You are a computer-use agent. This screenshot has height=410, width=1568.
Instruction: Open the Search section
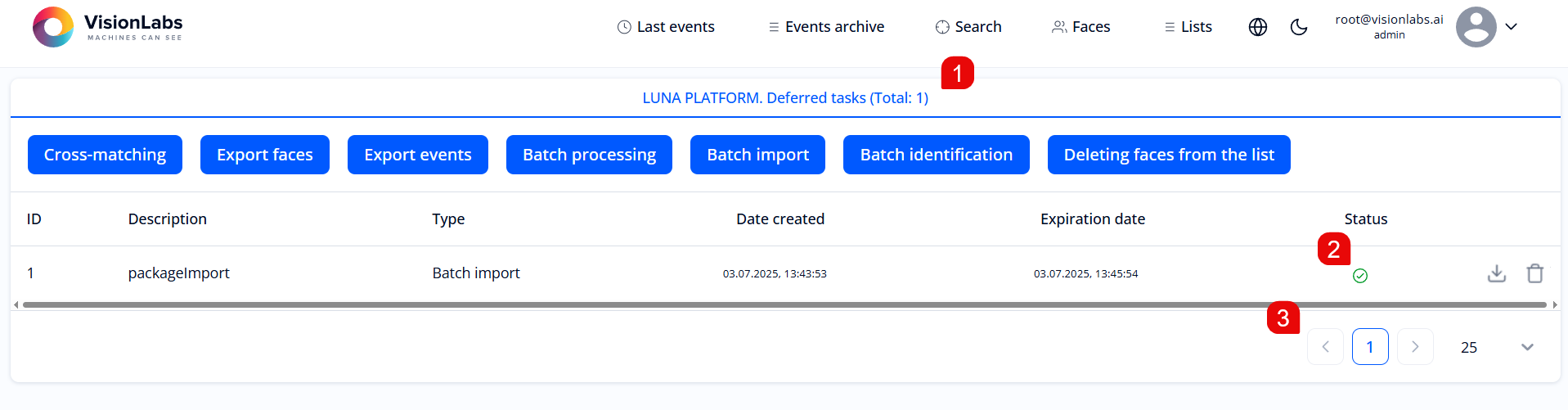968,27
